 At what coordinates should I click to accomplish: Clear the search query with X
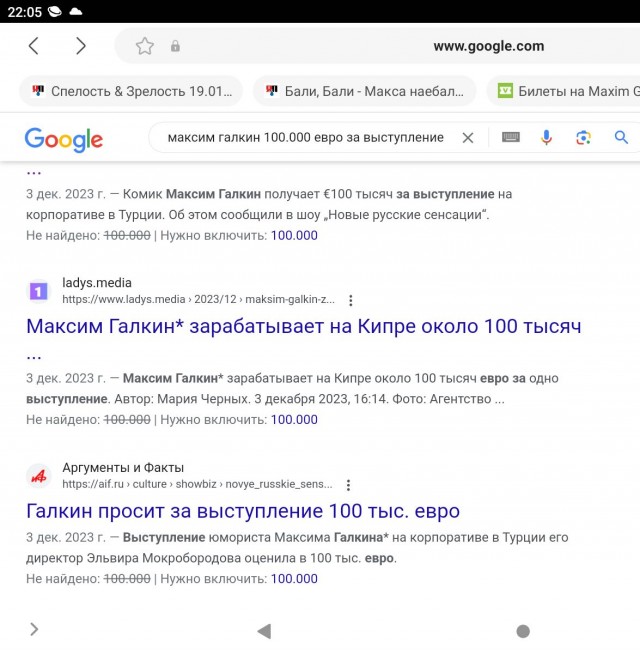[468, 138]
